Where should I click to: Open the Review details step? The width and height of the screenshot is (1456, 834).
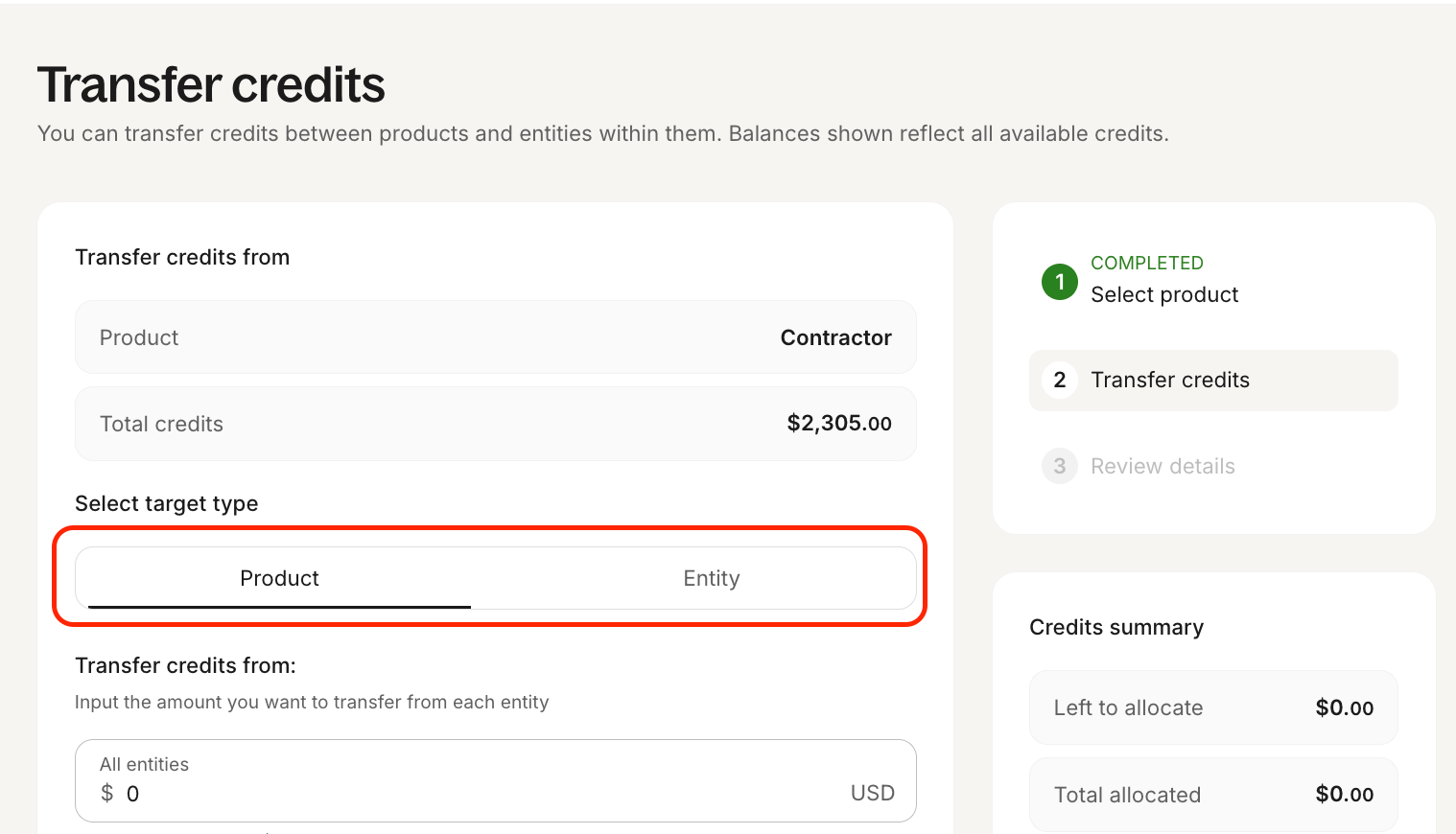click(x=1162, y=467)
